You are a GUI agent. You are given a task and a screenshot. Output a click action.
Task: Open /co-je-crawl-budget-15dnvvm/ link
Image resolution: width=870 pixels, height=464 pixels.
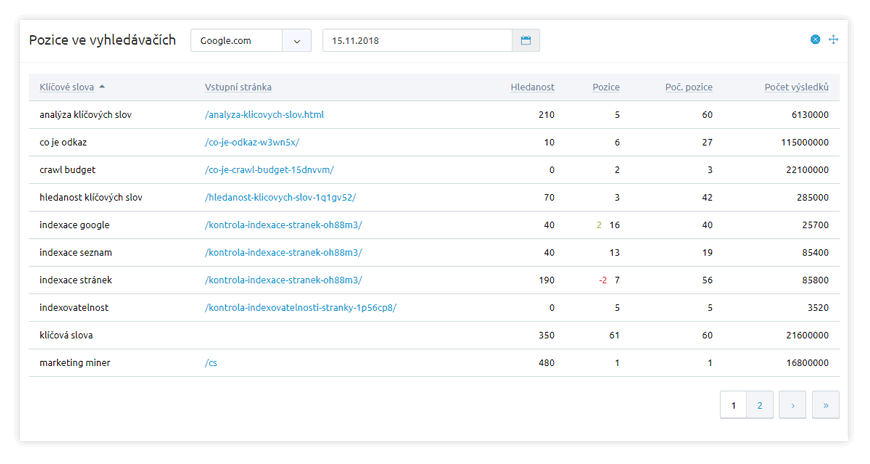tap(269, 170)
